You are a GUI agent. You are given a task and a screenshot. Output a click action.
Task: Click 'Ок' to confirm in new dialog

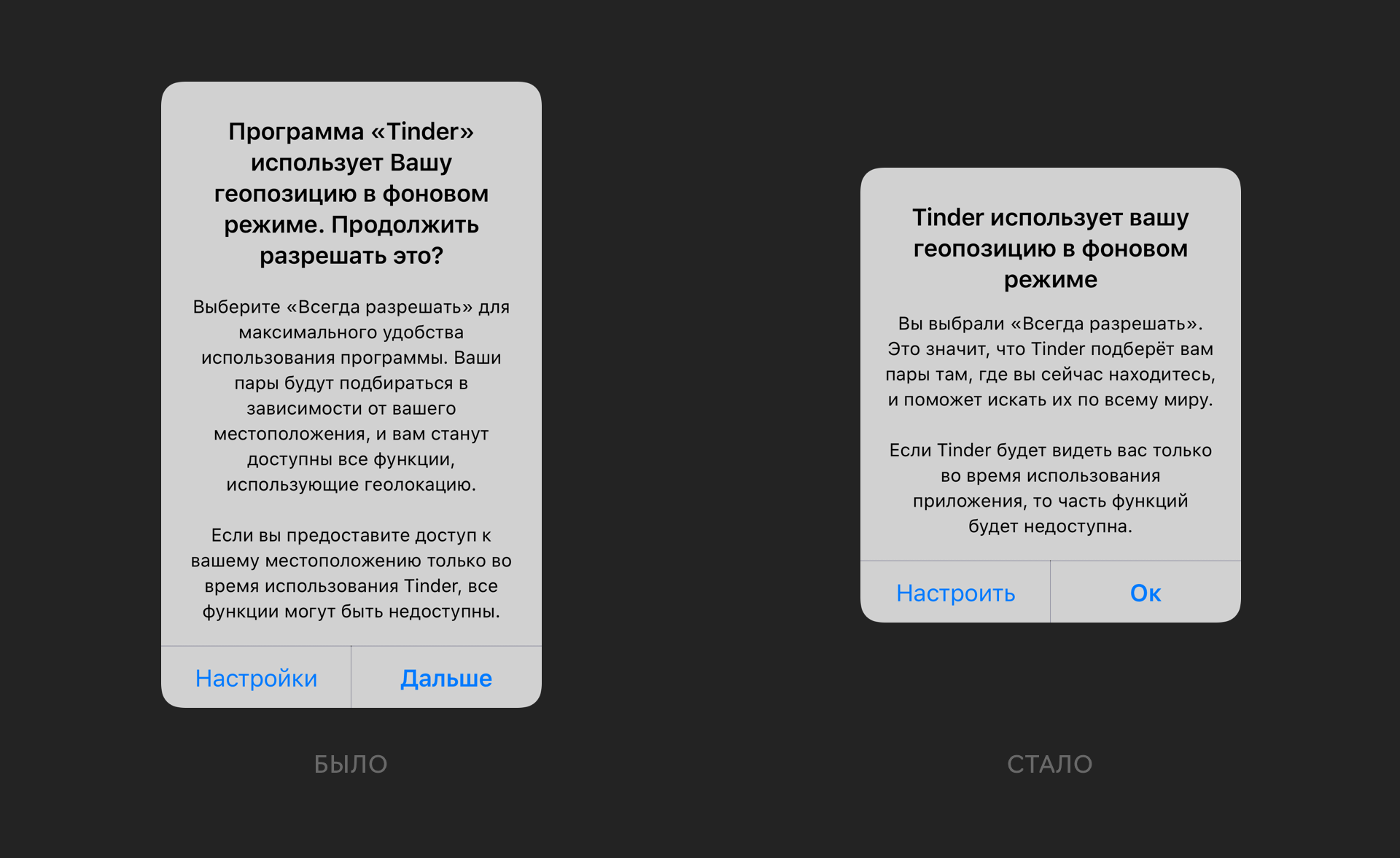(1148, 591)
